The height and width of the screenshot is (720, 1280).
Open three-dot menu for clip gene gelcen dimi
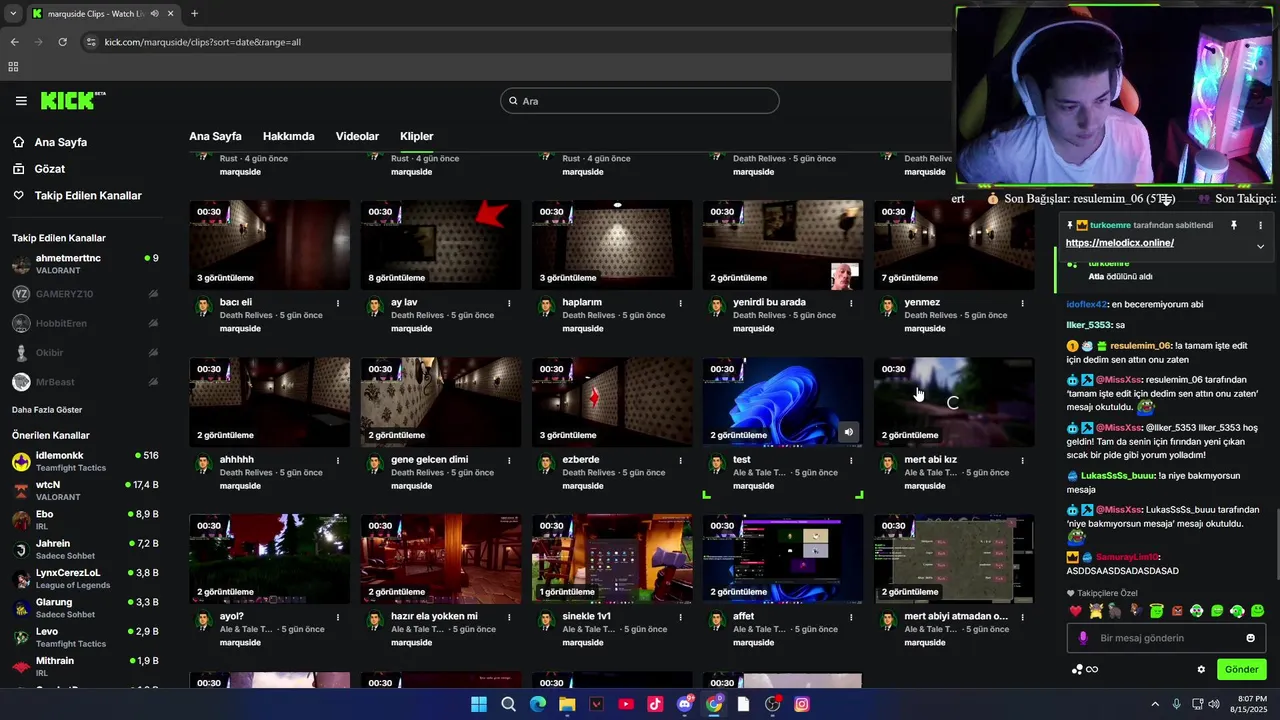[x=509, y=460]
